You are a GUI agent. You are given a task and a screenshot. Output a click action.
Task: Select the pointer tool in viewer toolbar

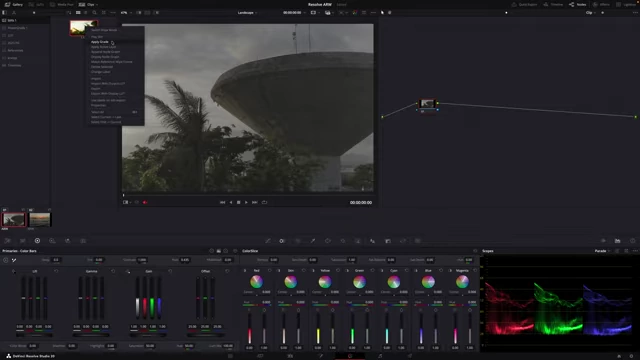(382, 13)
